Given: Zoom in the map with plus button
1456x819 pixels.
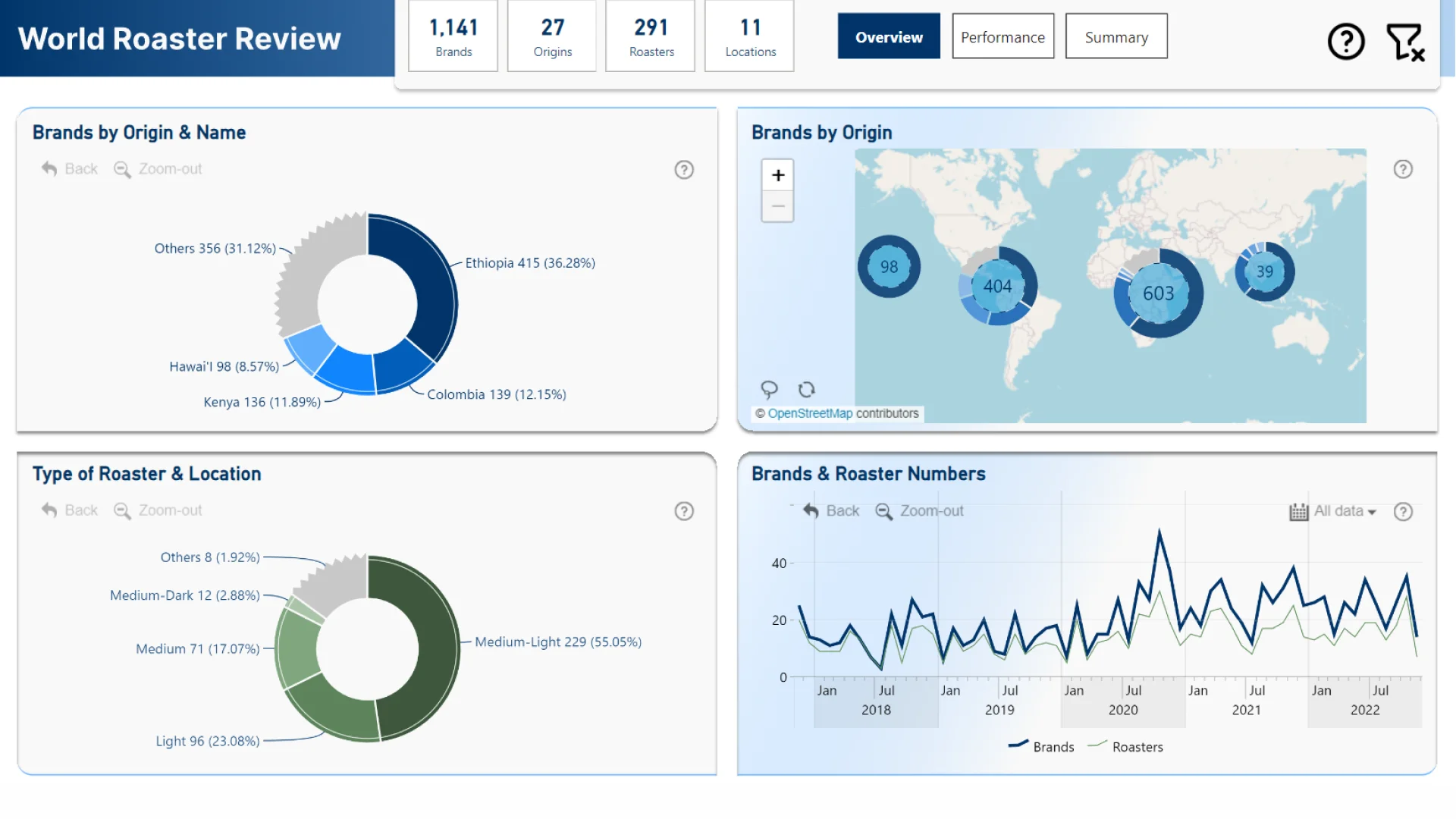Looking at the screenshot, I should coord(778,175).
